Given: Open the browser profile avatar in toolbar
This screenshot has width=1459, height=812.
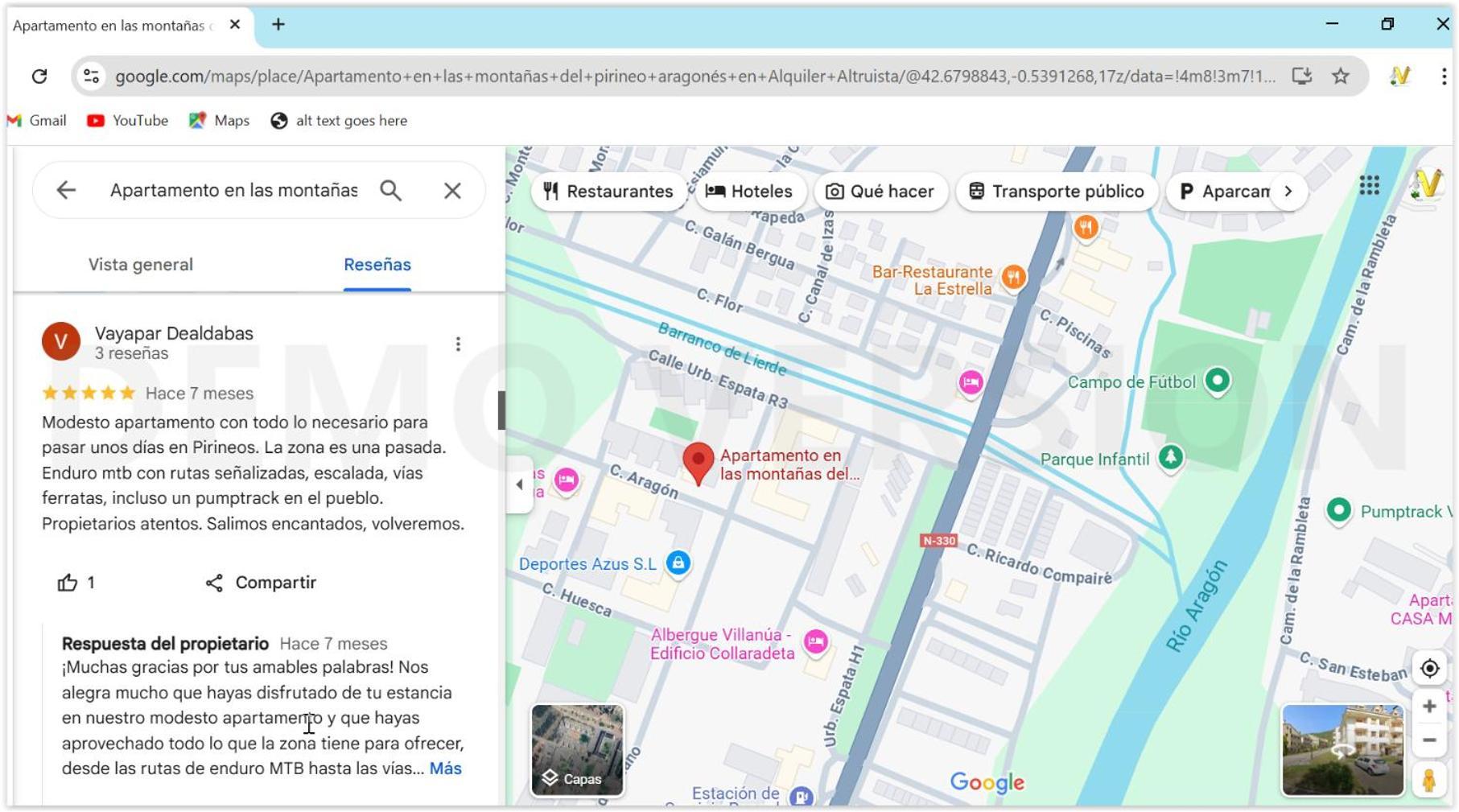Looking at the screenshot, I should (x=1400, y=76).
